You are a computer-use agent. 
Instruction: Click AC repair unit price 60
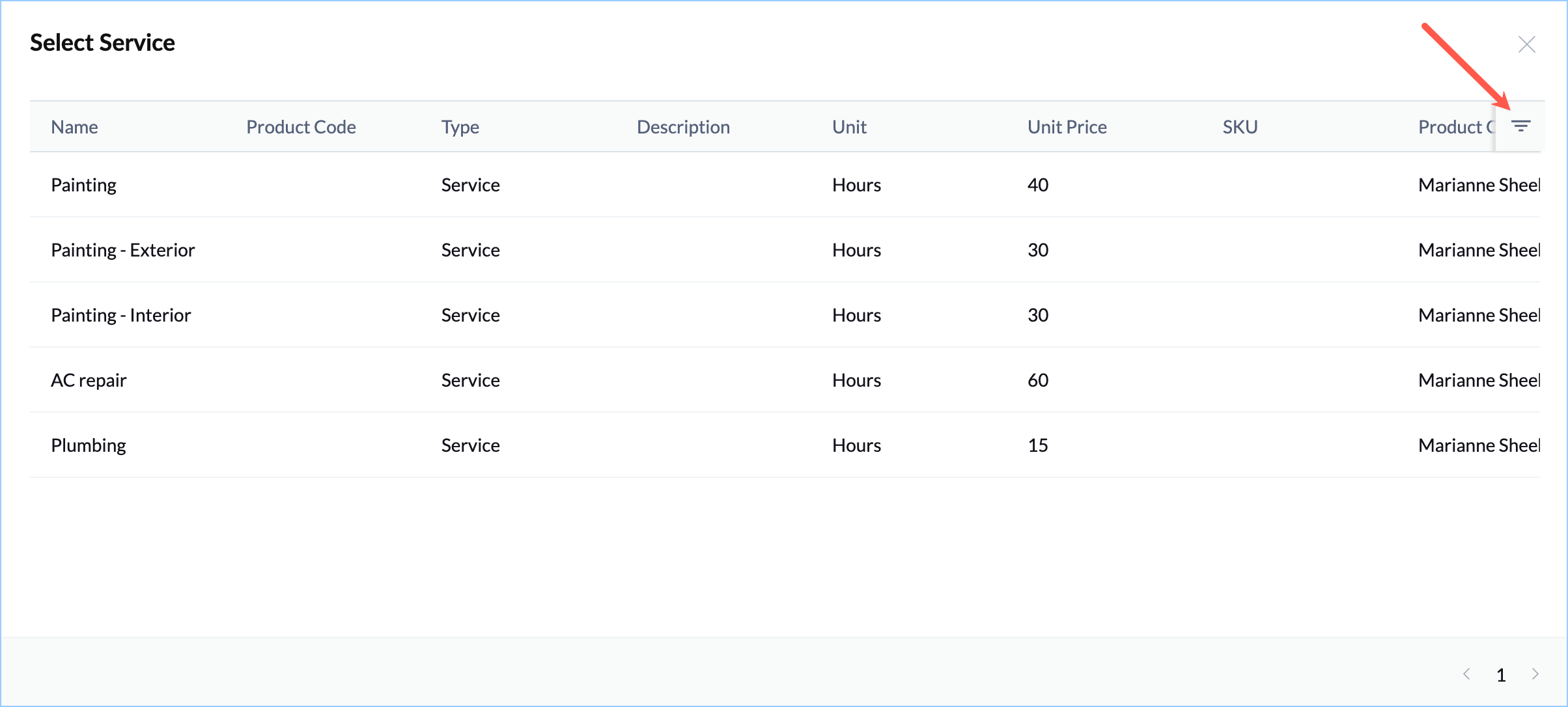click(x=1038, y=380)
